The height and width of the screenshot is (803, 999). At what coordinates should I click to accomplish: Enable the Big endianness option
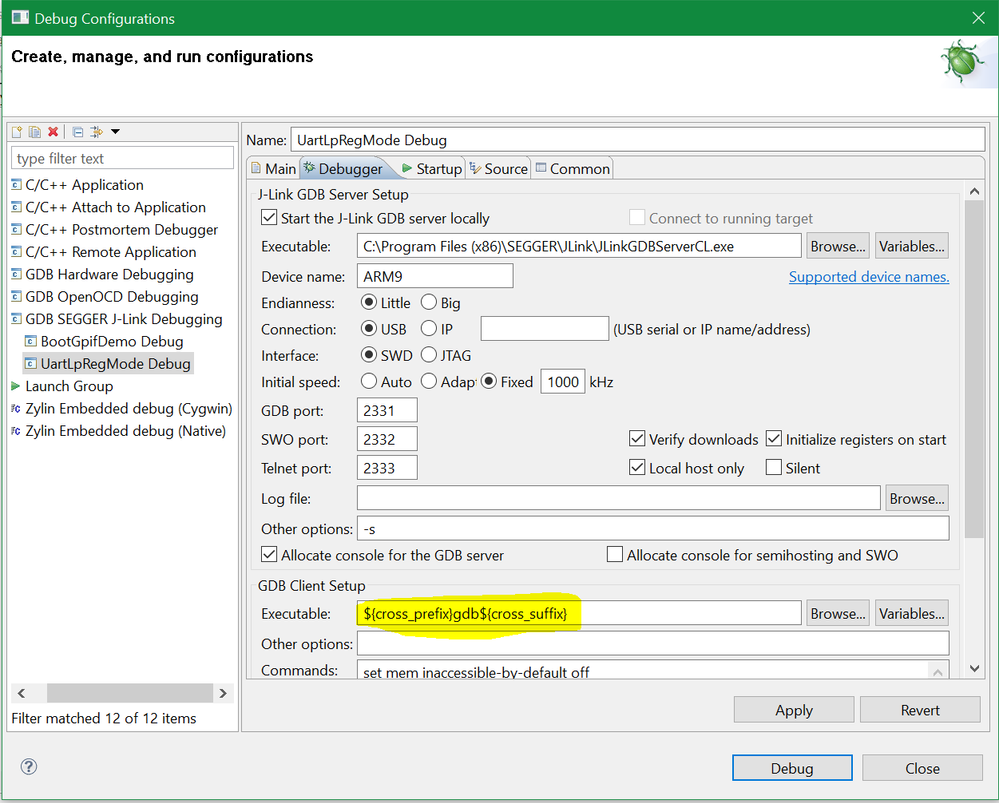coord(427,302)
